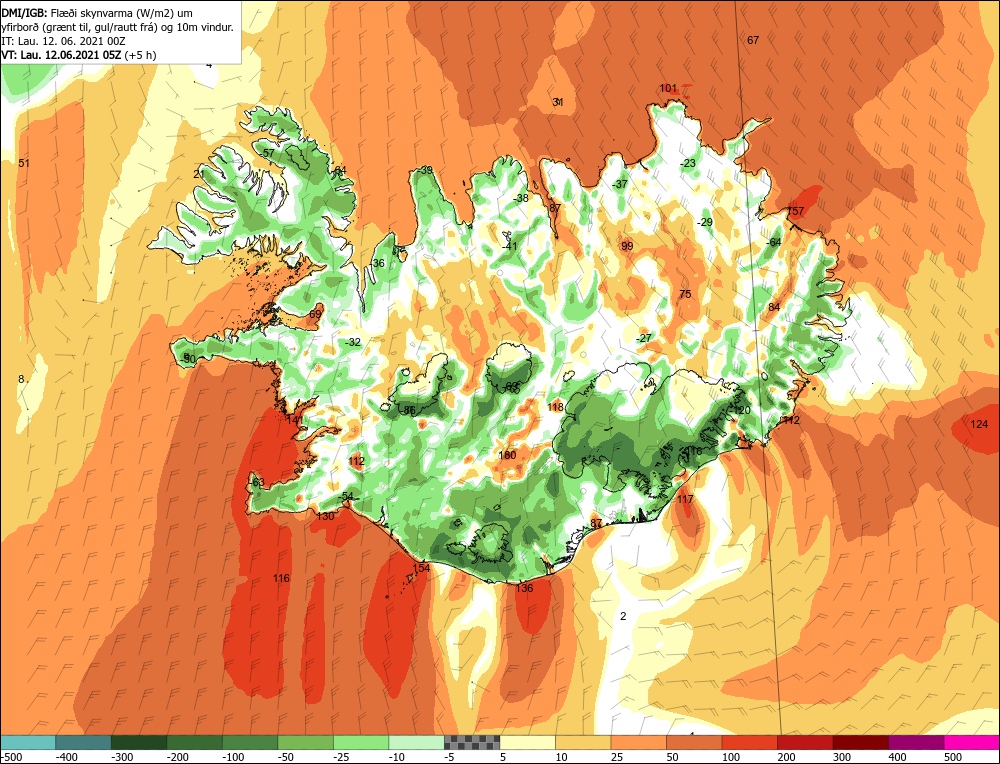Click the light green swatch between -25 and -10
Screen dimensions: 1000x764
[360, 742]
